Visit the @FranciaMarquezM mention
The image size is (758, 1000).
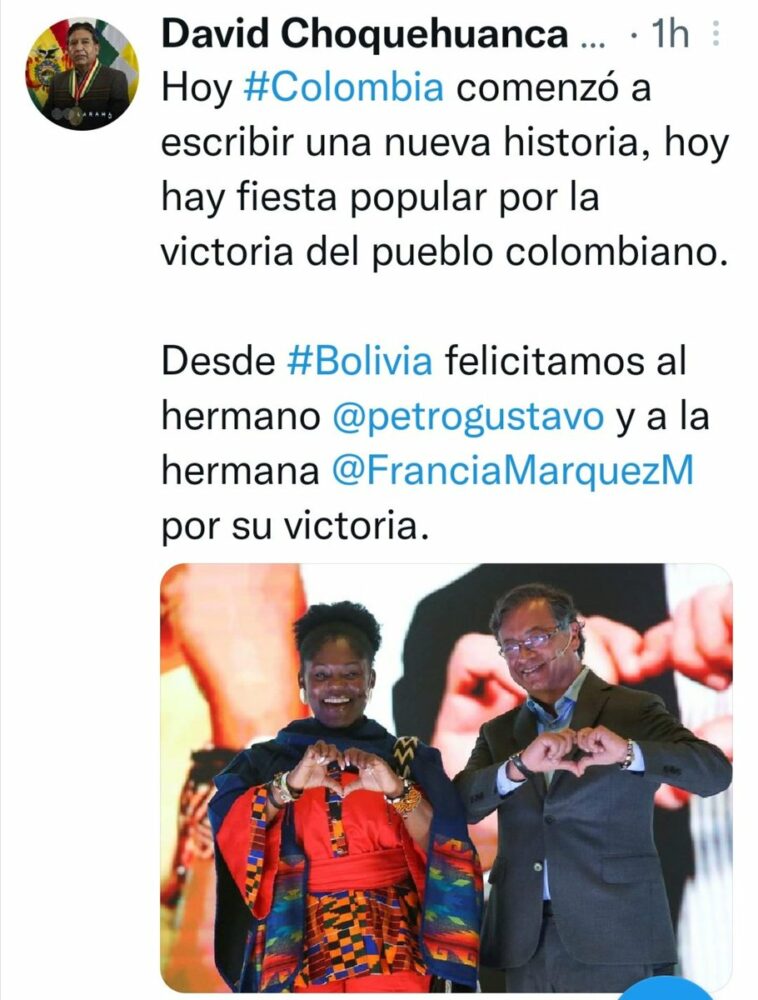click(x=513, y=471)
